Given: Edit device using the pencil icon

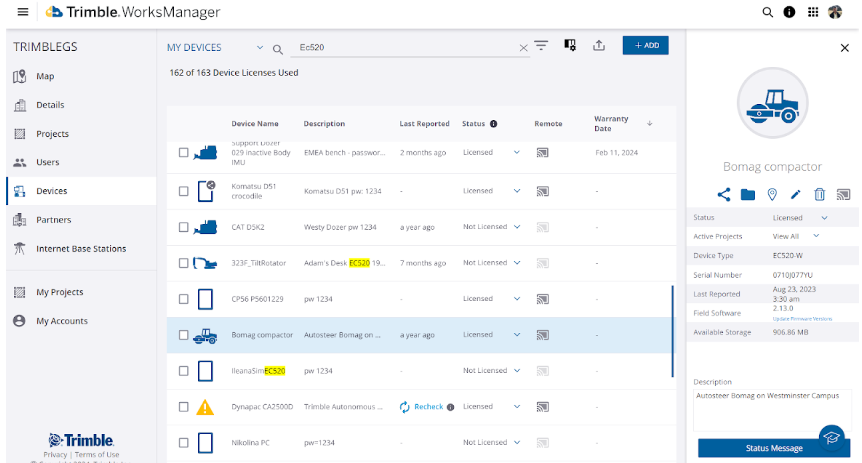Looking at the screenshot, I should 796,194.
